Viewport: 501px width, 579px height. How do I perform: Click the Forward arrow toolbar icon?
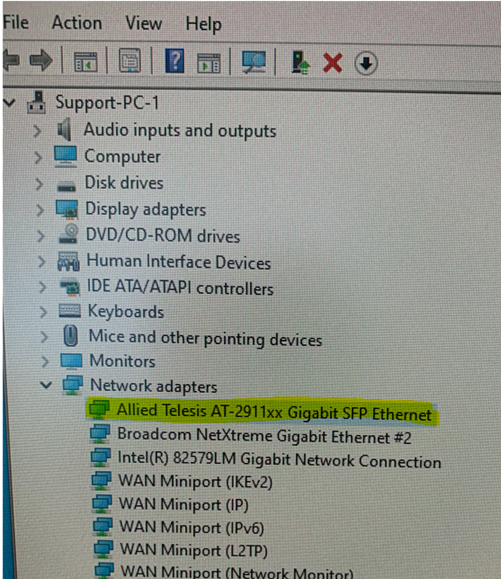tap(41, 61)
